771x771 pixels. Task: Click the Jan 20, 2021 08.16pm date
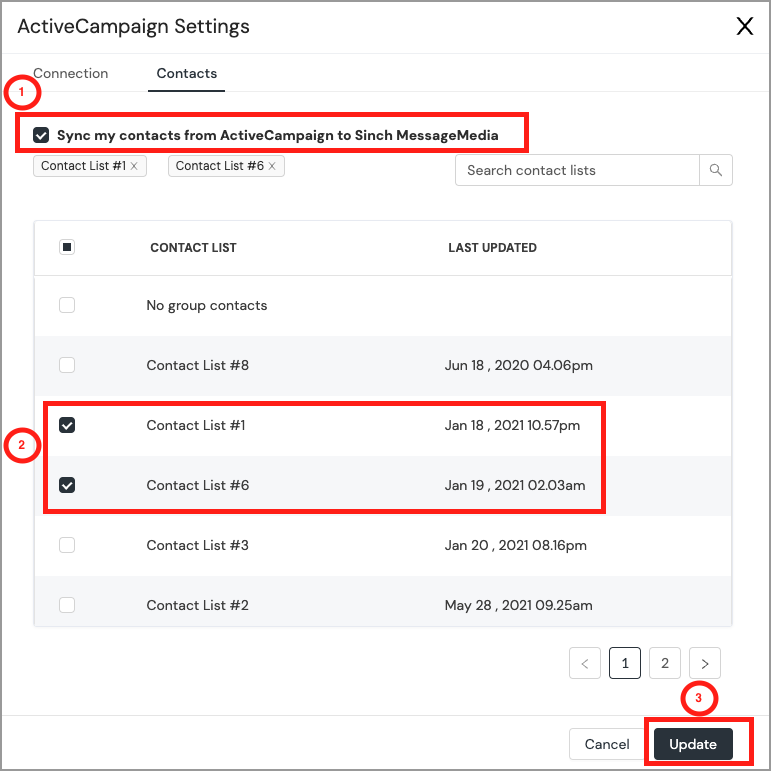tap(516, 545)
